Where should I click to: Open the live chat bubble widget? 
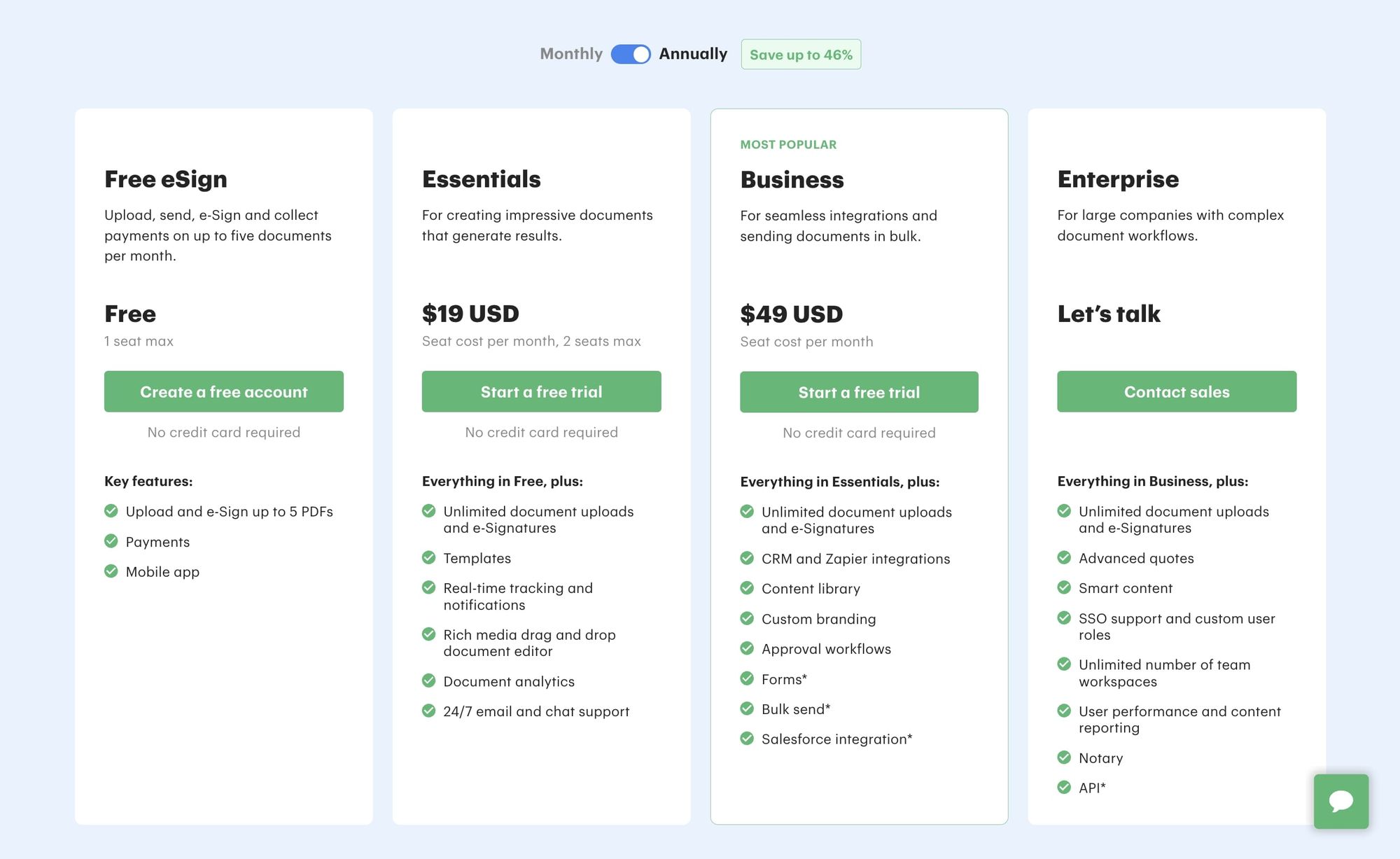(1340, 801)
